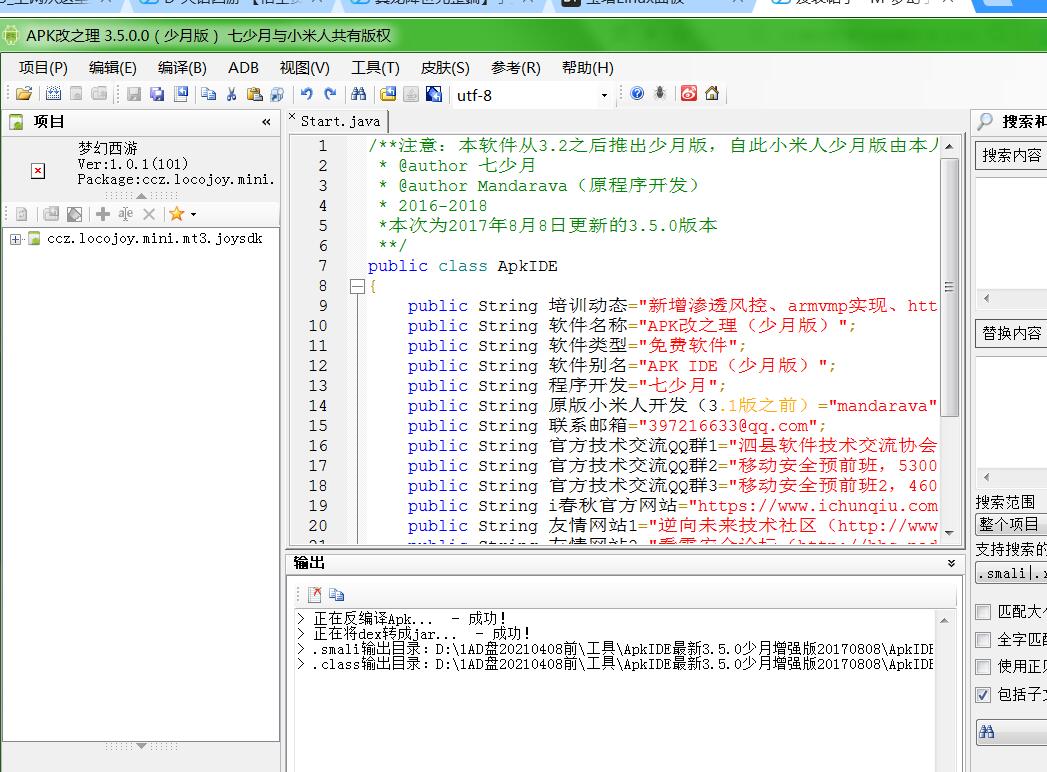Open the Weibo icon in toolbar
This screenshot has height=772, width=1047.
[689, 94]
